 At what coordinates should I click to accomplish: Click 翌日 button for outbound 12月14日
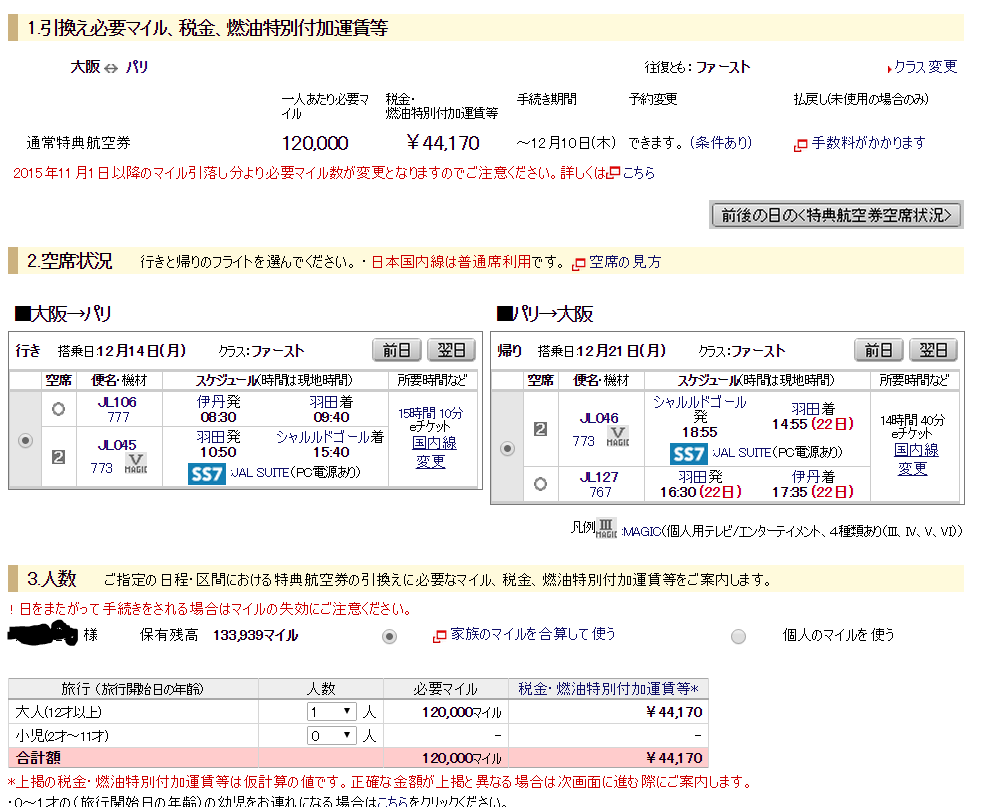(451, 350)
